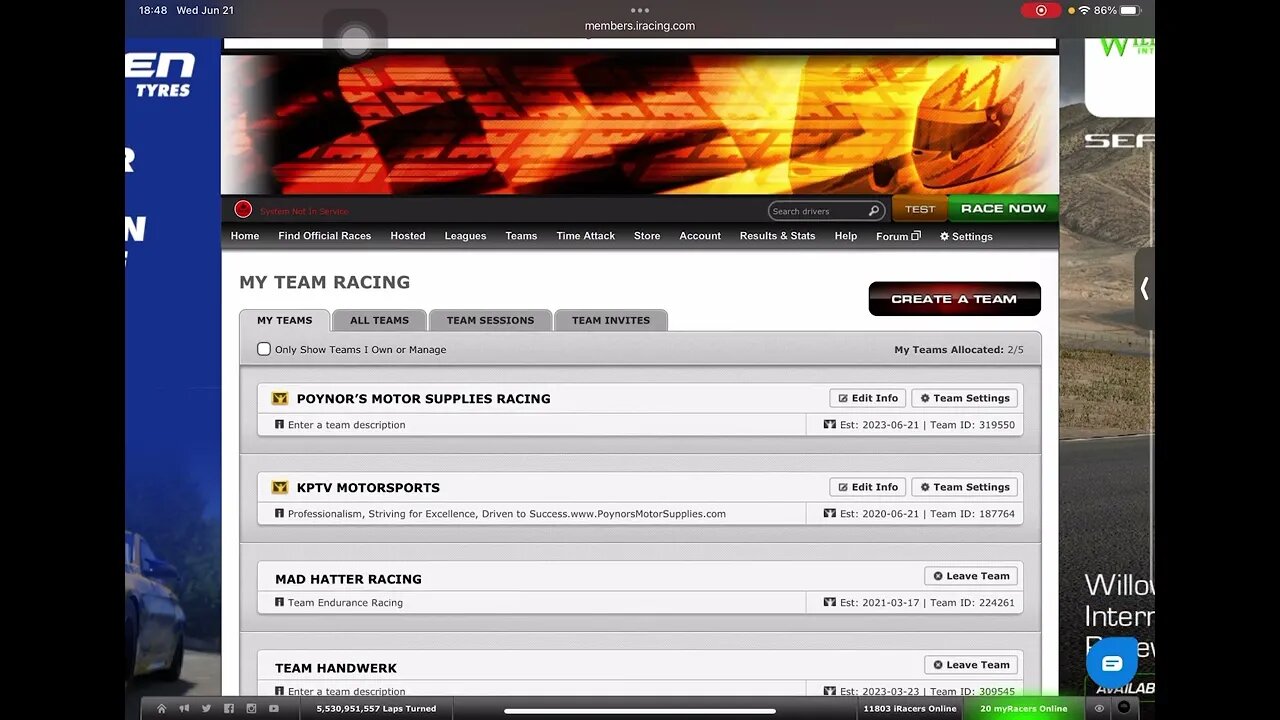
Task: Open the Teams menu item
Action: (521, 236)
